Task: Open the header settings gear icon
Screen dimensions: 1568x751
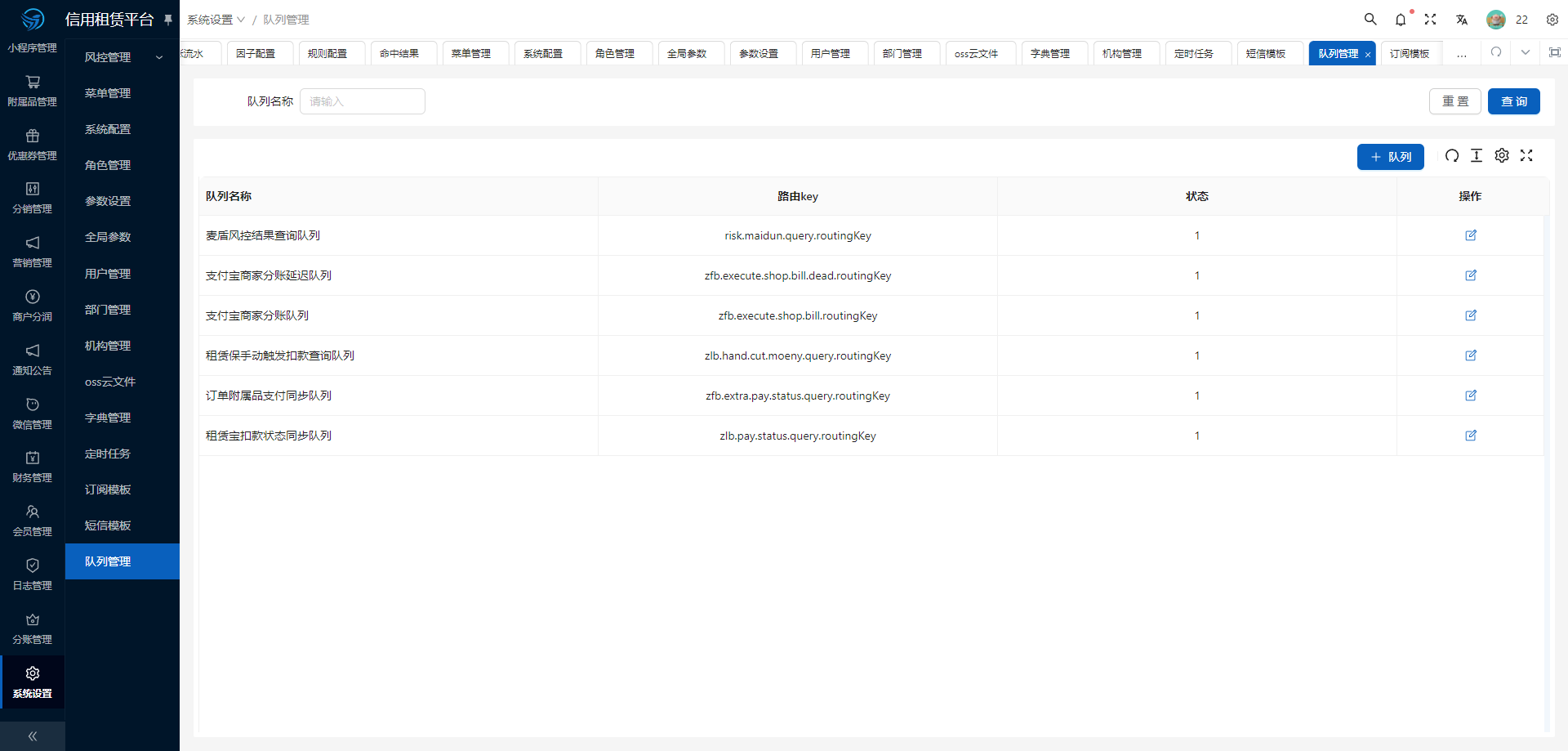Action: pos(1552,19)
